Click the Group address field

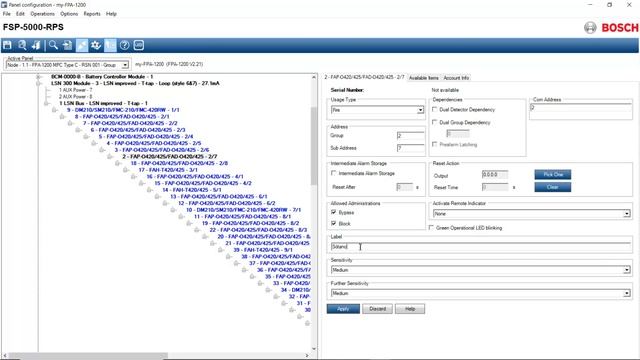click(411, 136)
